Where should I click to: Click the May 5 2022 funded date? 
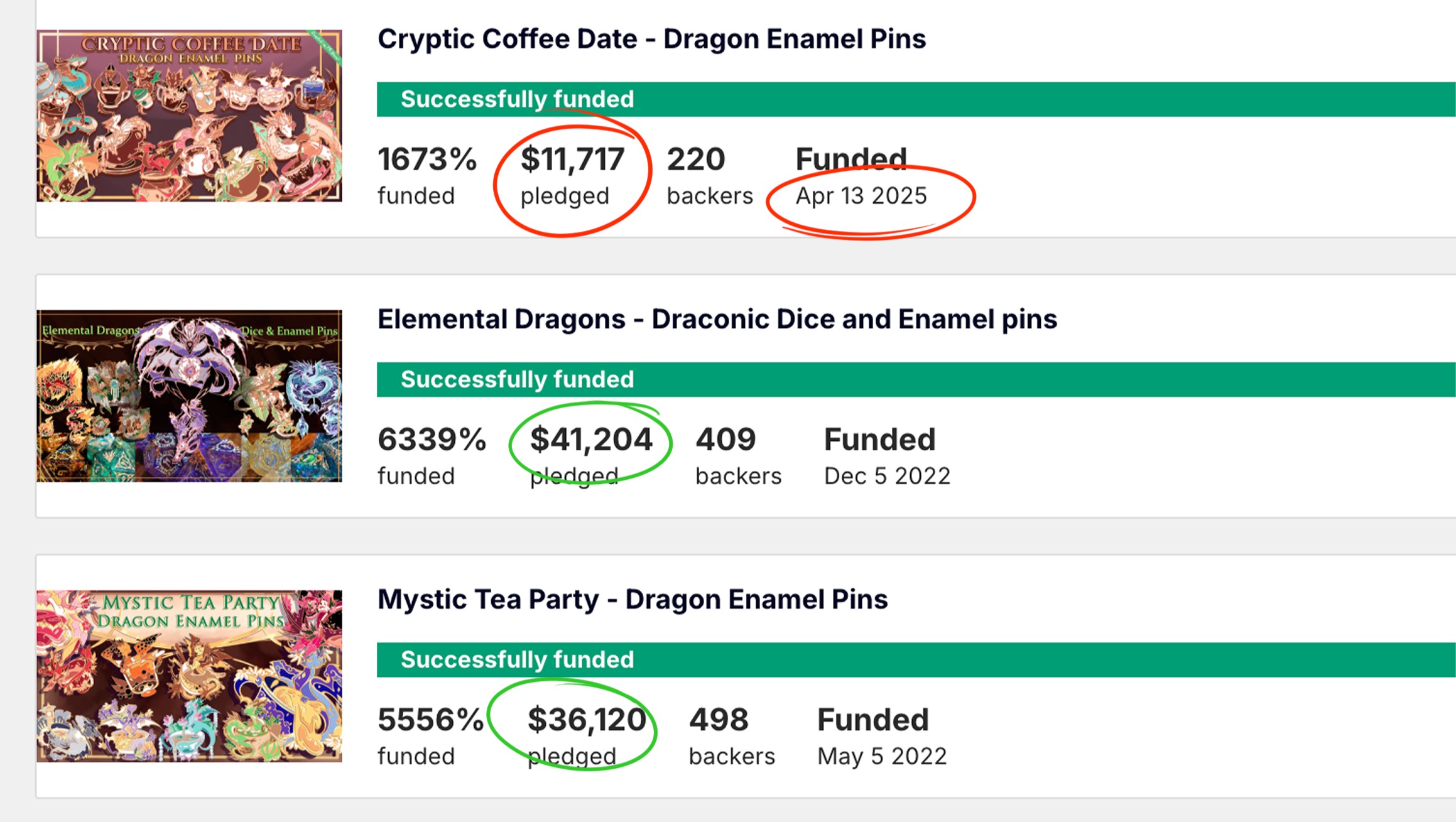(x=882, y=756)
